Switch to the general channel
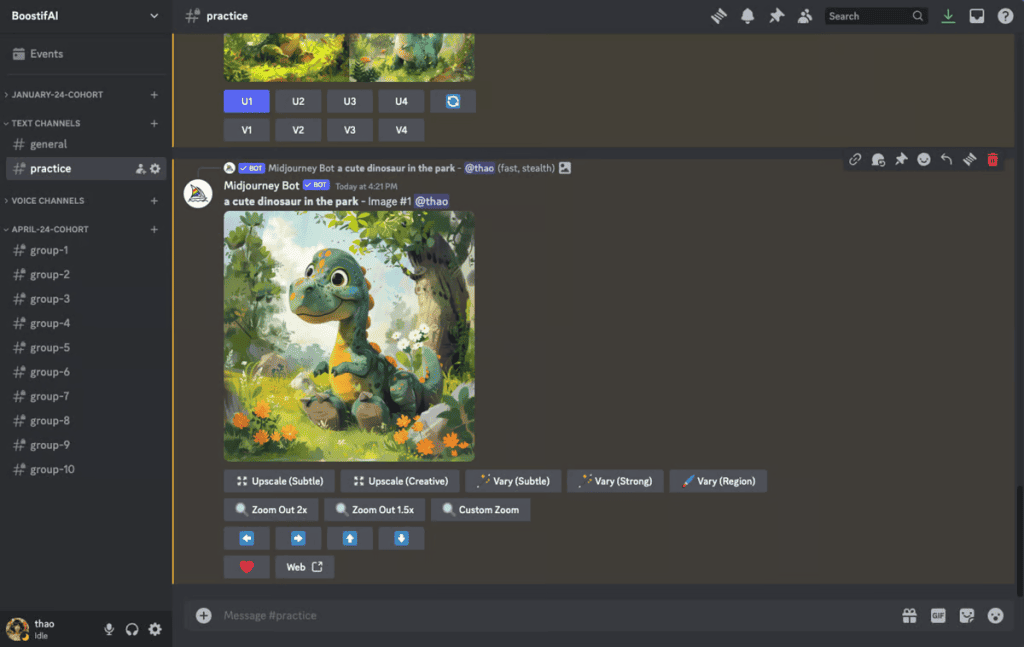1024x647 pixels. coord(48,144)
